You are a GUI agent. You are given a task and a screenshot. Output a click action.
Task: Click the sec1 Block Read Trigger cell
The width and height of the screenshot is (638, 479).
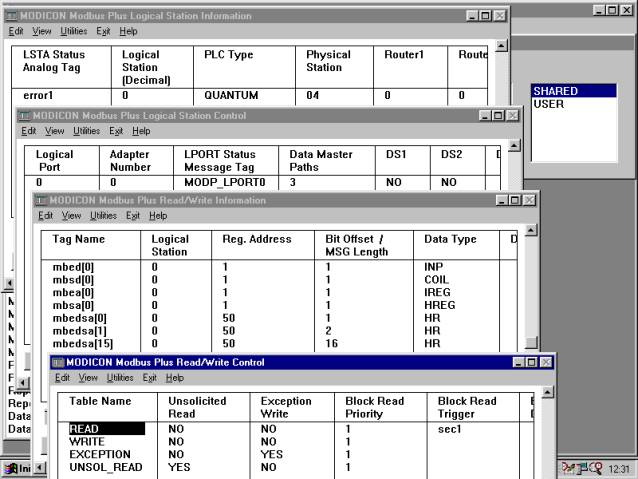coord(450,429)
